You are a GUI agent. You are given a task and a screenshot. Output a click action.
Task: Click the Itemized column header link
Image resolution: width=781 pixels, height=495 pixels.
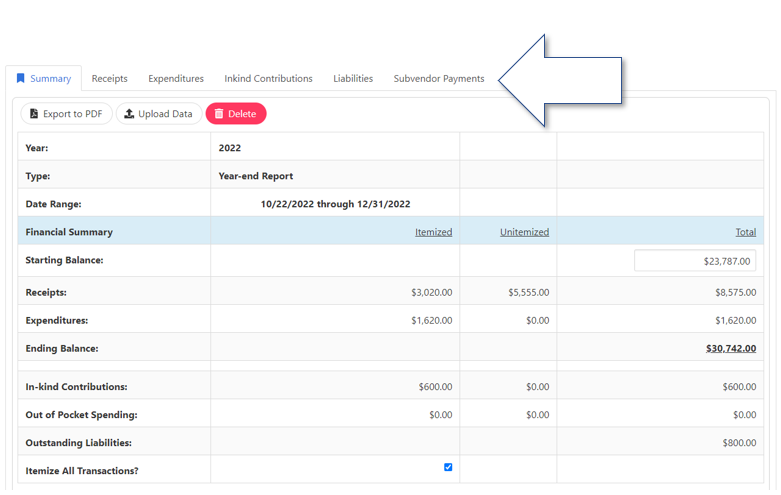point(433,232)
